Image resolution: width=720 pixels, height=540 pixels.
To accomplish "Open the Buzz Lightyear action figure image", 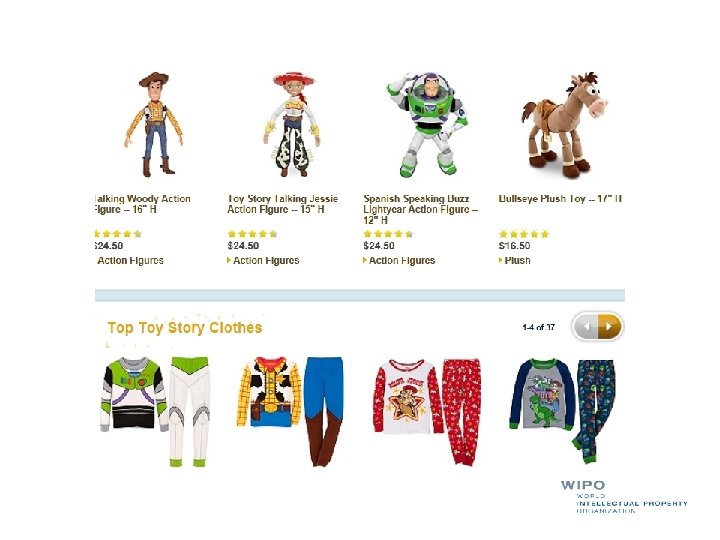I will [427, 124].
